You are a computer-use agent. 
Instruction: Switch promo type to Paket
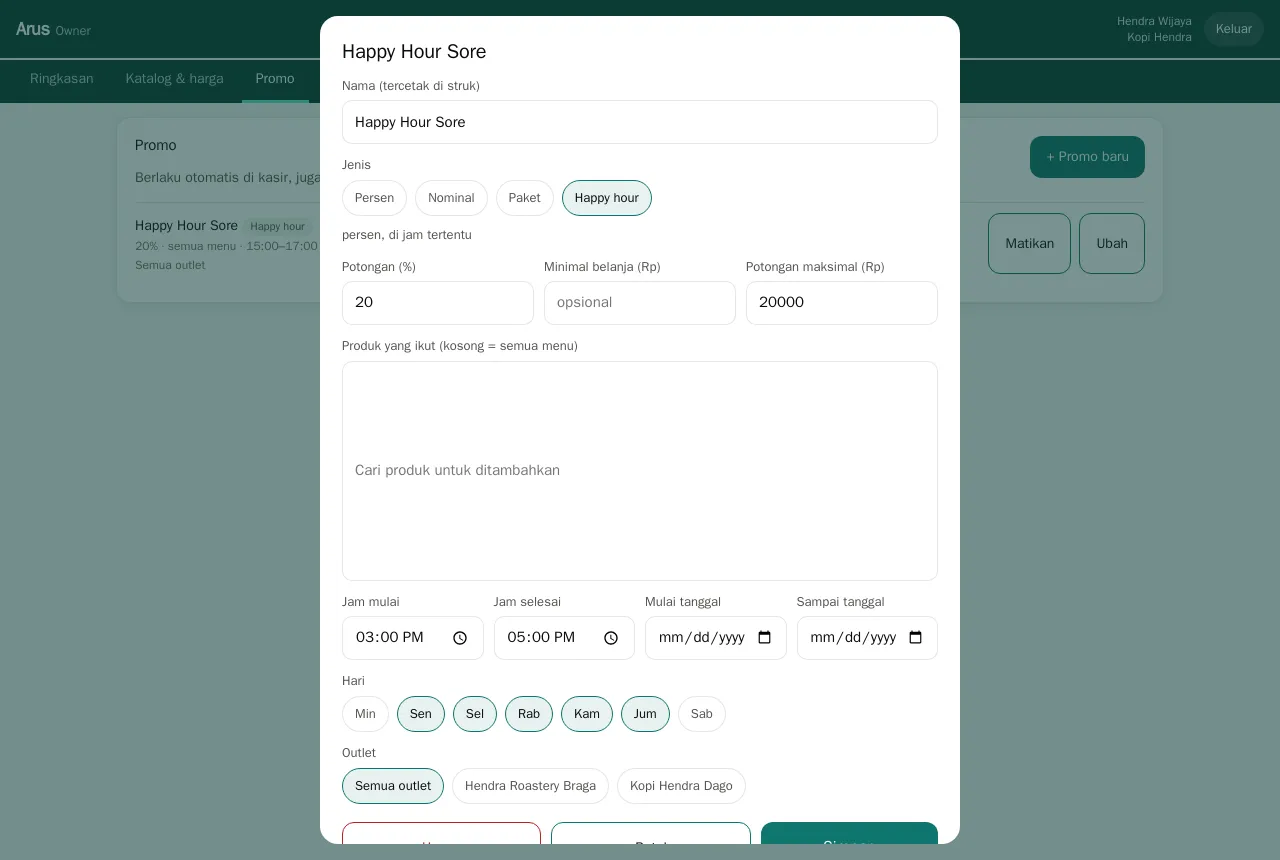pos(524,198)
